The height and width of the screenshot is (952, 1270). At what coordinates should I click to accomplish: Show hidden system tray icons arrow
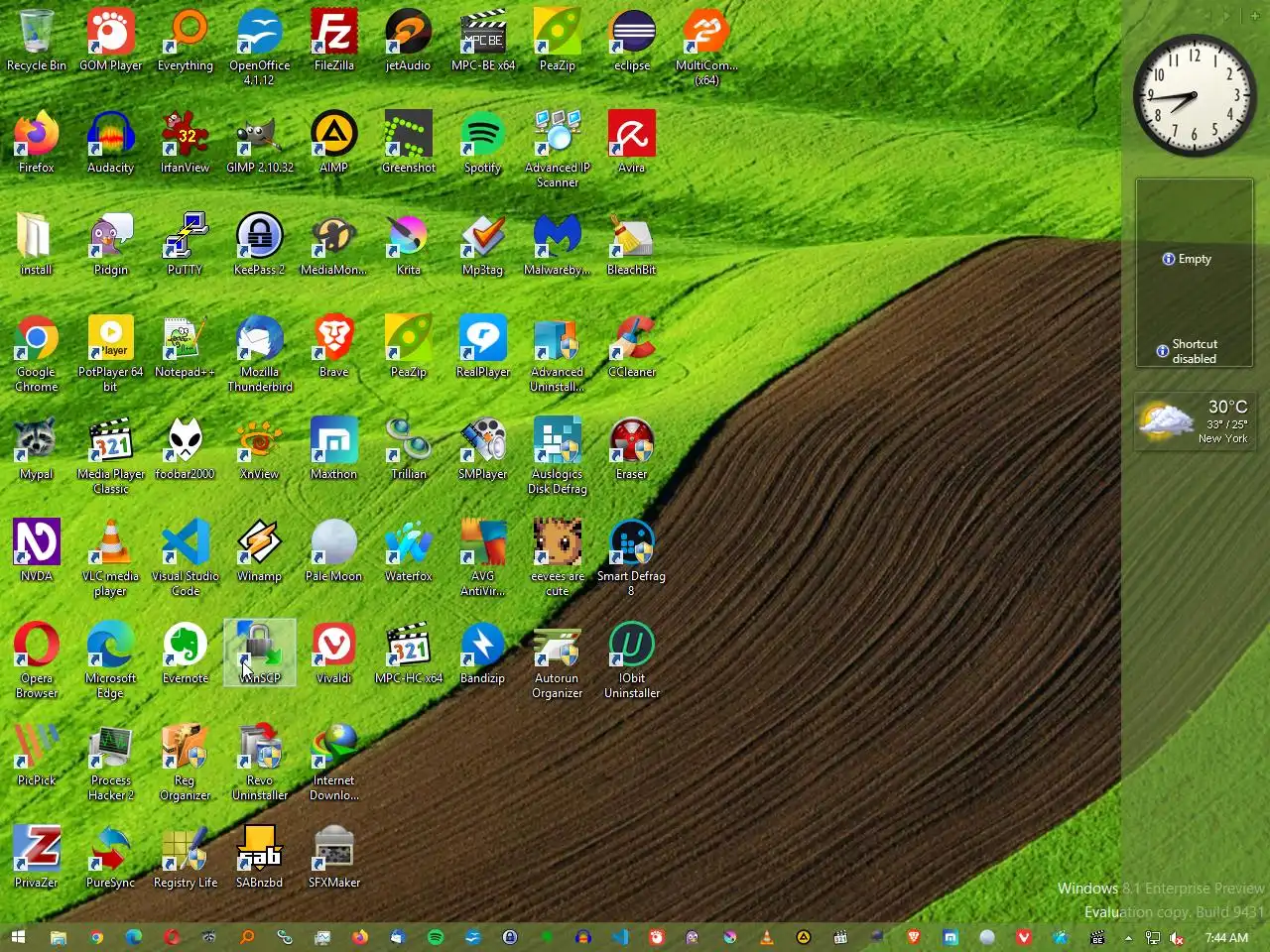click(x=1128, y=937)
